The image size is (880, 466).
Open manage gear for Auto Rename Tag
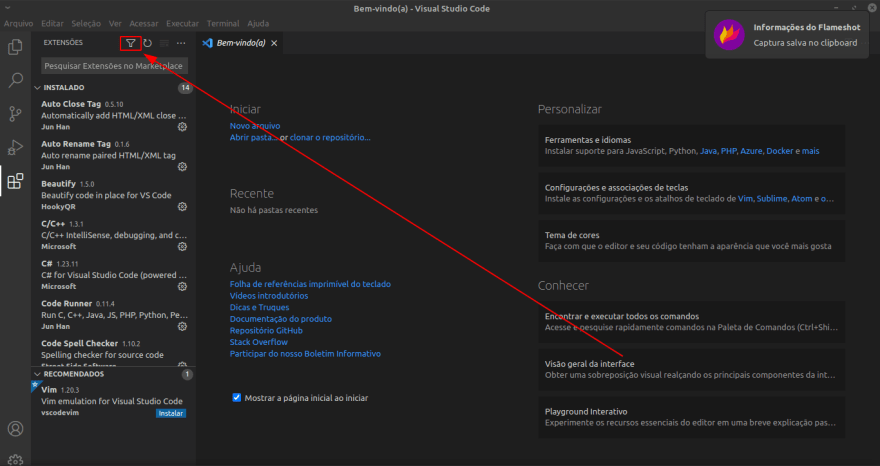(x=182, y=167)
